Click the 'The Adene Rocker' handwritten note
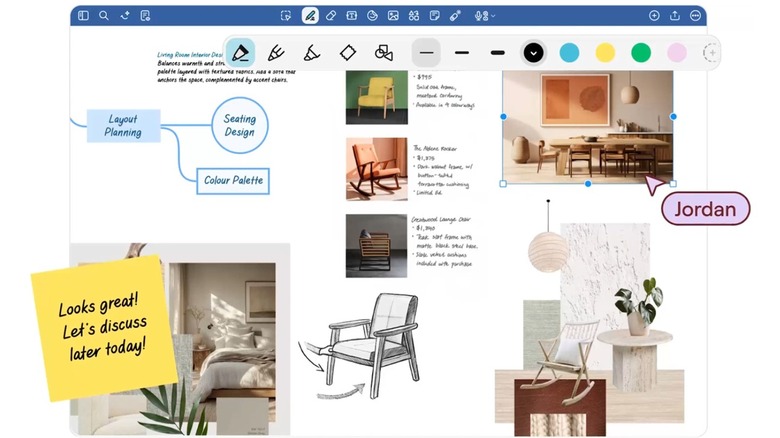Image resolution: width=780 pixels, height=438 pixels. (443, 170)
